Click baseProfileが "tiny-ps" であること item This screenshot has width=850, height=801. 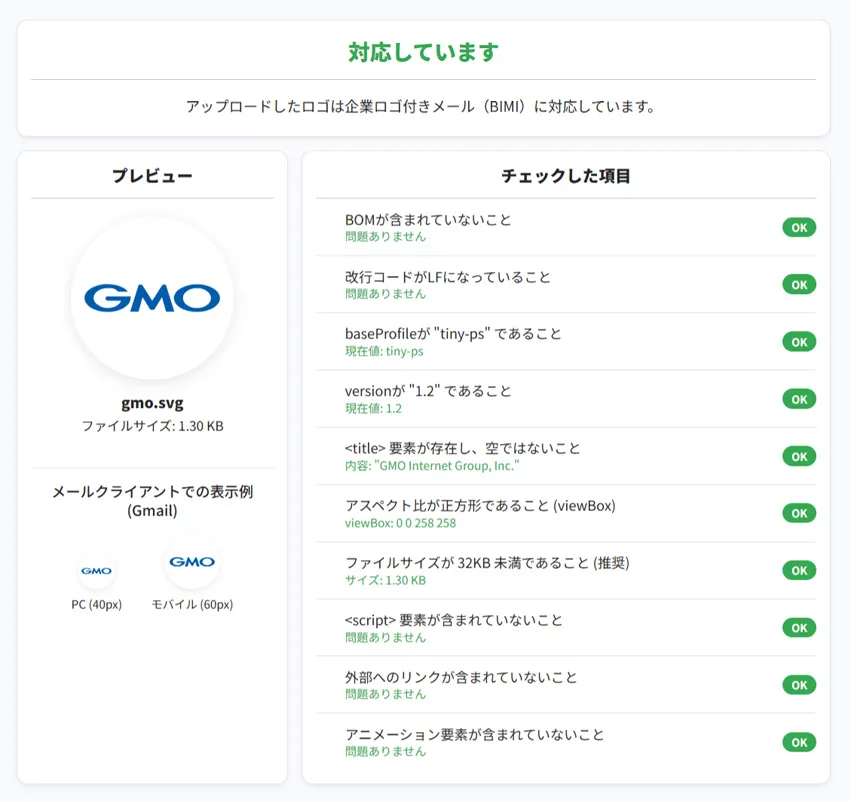coord(453,334)
